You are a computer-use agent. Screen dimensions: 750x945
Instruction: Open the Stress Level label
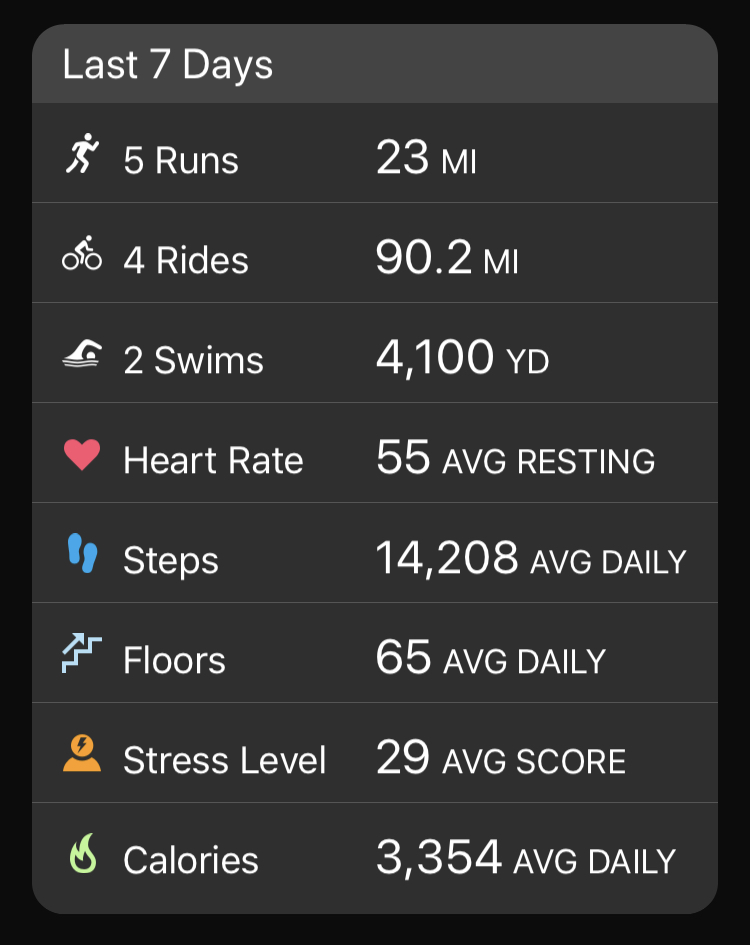225,760
